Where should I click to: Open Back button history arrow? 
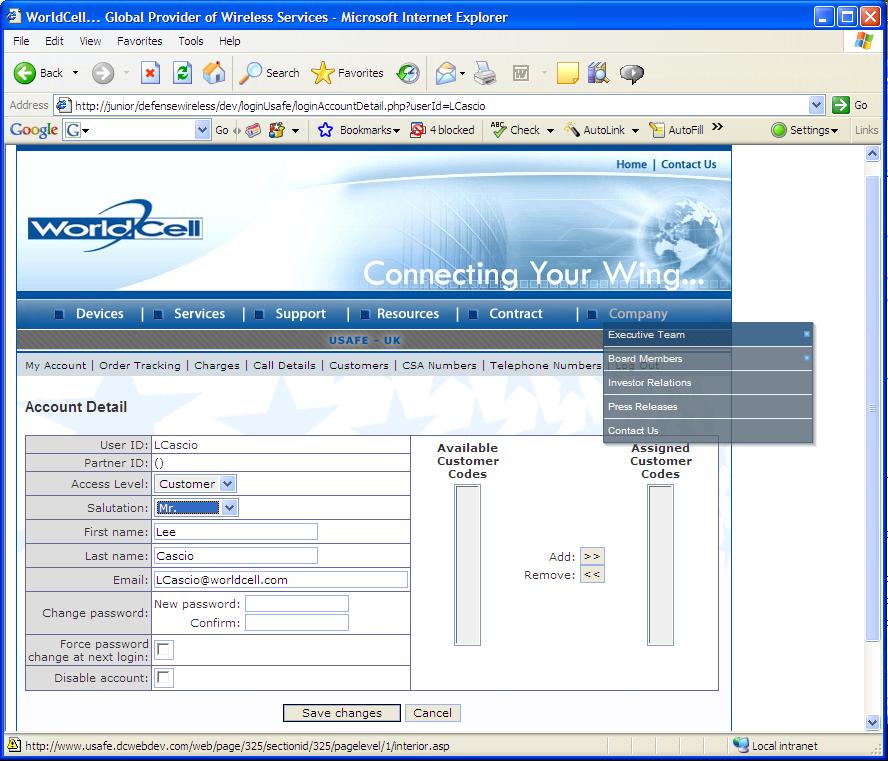75,73
